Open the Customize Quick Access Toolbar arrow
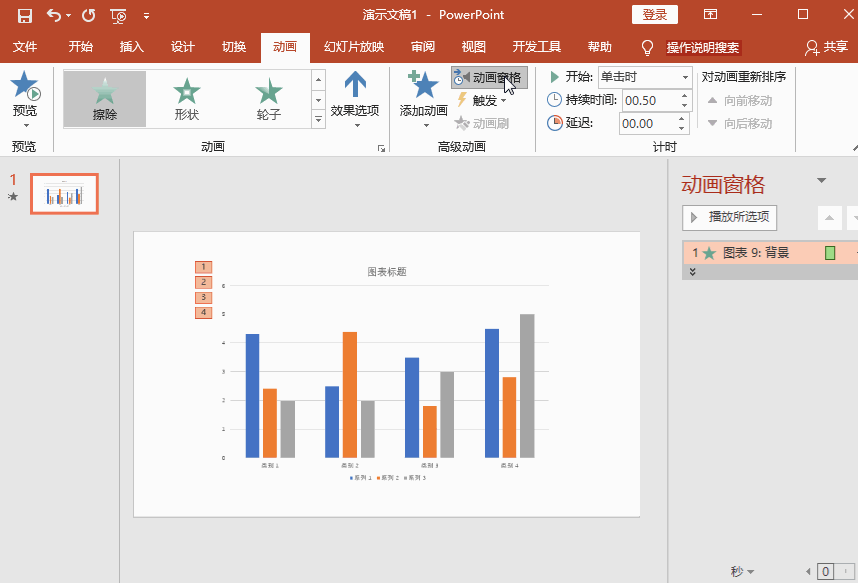Viewport: 858px width, 583px height. tap(147, 16)
